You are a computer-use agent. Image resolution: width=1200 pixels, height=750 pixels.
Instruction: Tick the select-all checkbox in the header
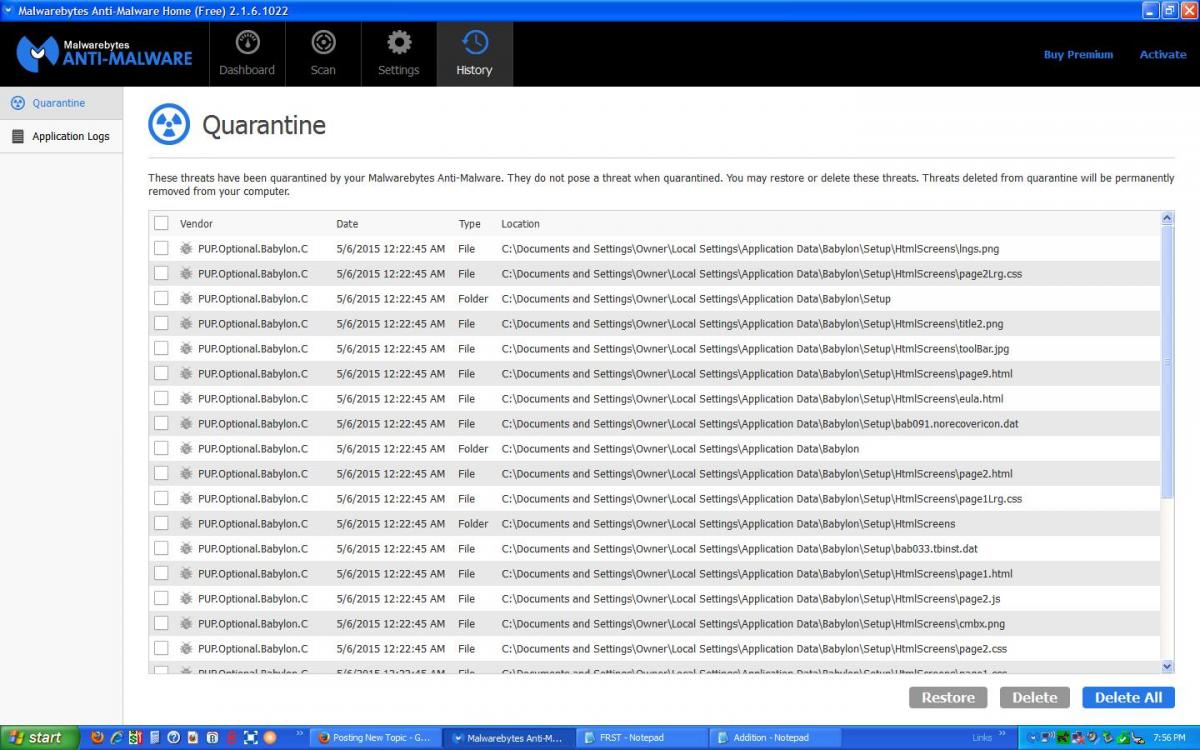(x=161, y=224)
